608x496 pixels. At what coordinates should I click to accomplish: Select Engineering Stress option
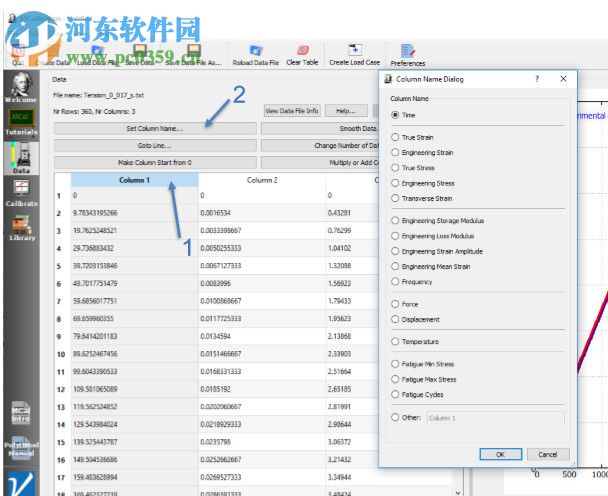coord(395,183)
